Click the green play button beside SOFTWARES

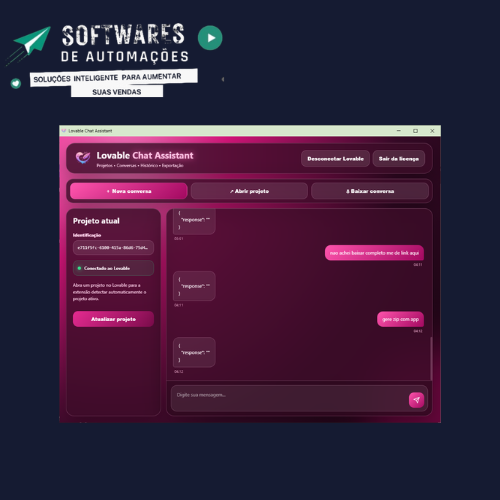(210, 38)
